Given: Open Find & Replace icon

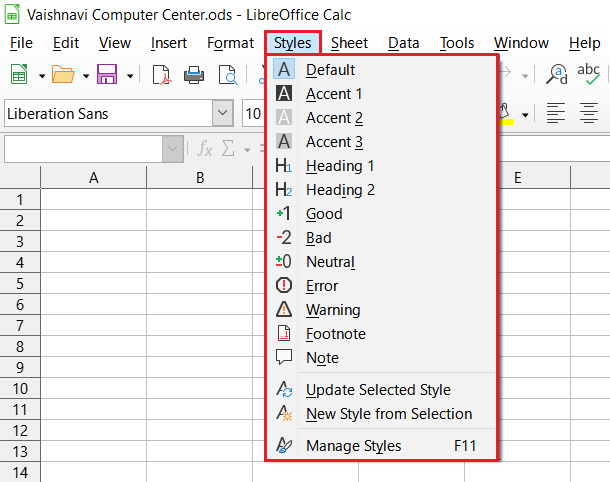Looking at the screenshot, I should pyautogui.click(x=557, y=74).
